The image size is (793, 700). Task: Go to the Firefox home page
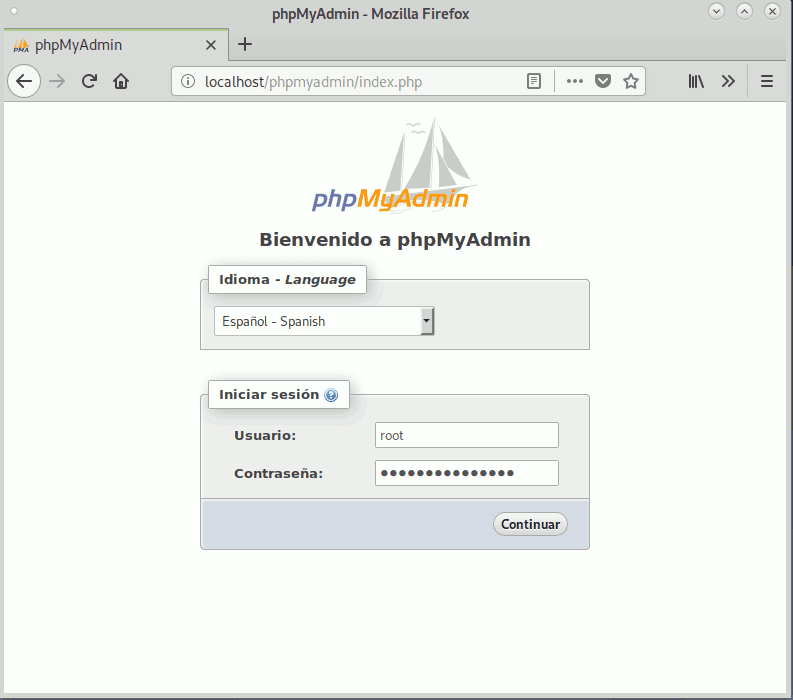(x=121, y=82)
